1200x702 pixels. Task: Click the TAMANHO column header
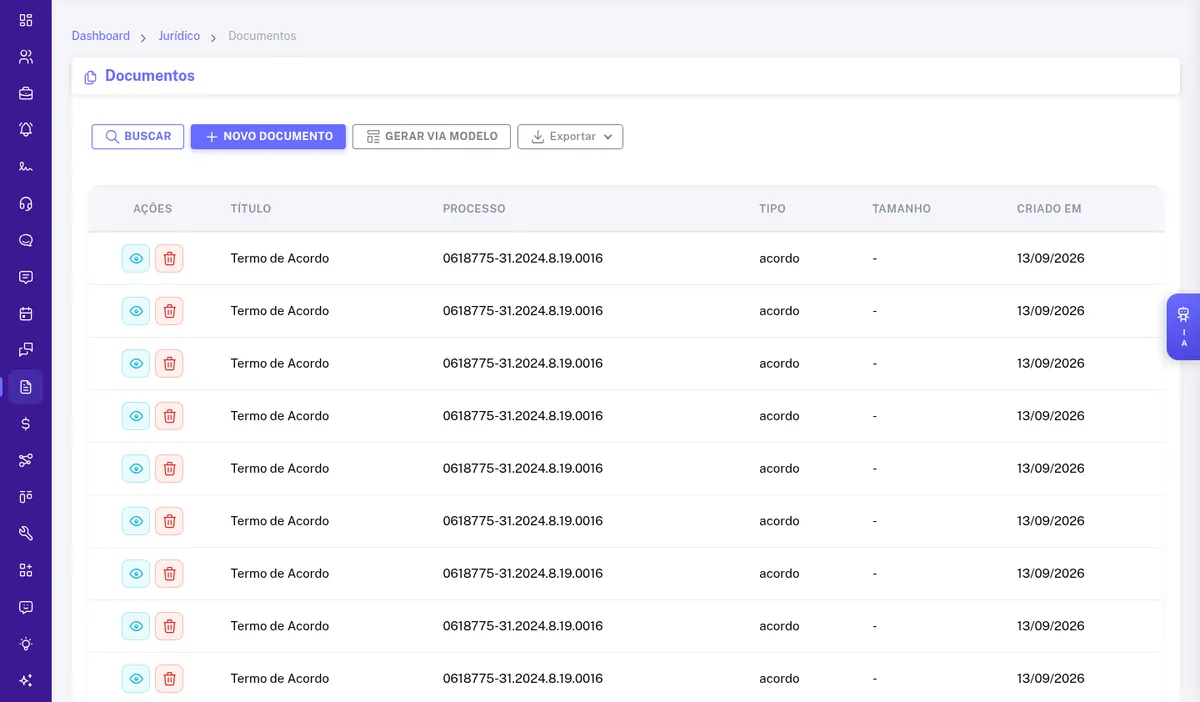(x=901, y=209)
